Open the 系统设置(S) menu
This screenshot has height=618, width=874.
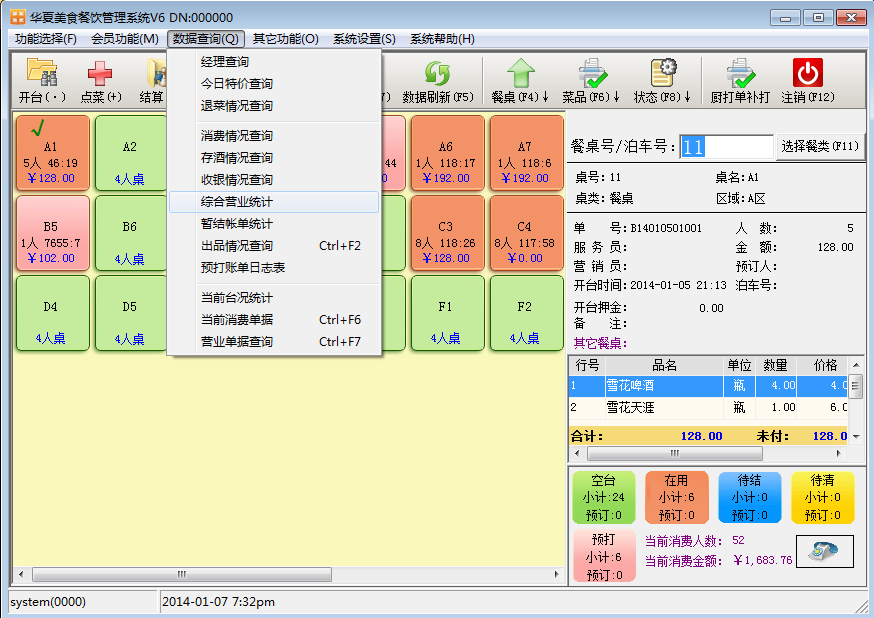pyautogui.click(x=364, y=39)
